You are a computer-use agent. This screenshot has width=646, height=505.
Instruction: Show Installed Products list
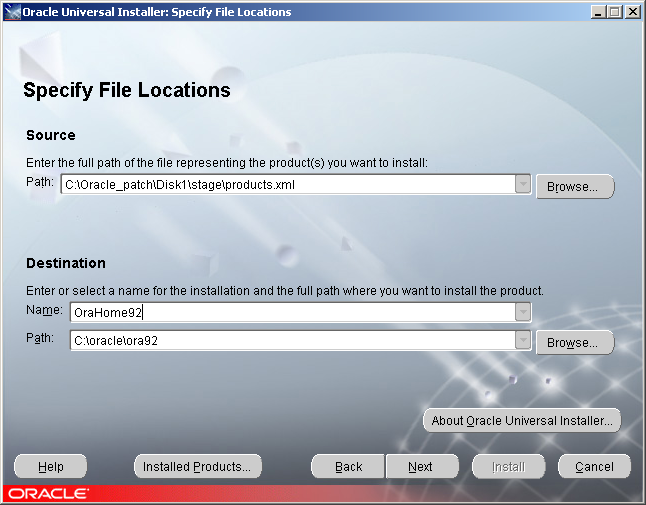(x=198, y=467)
